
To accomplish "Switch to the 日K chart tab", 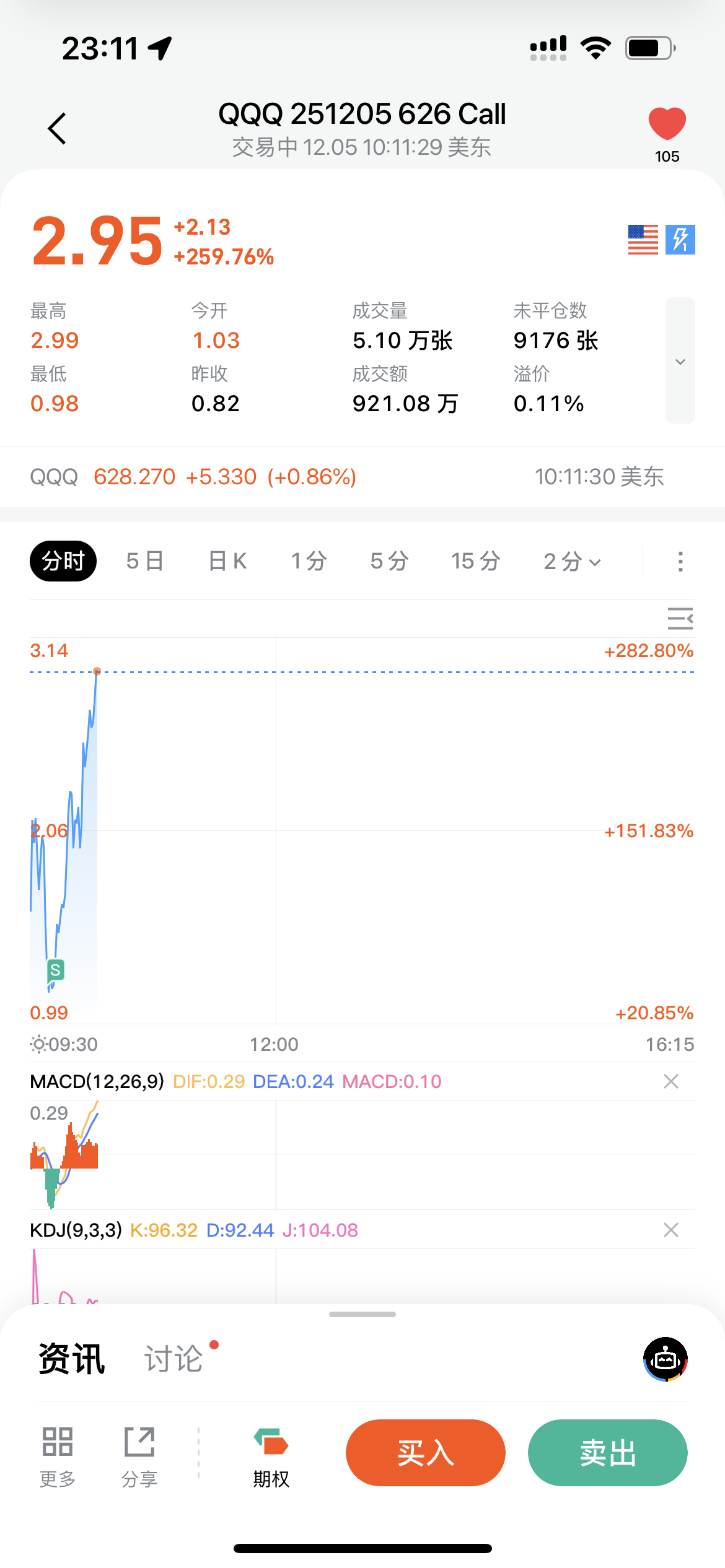I will click(x=227, y=561).
